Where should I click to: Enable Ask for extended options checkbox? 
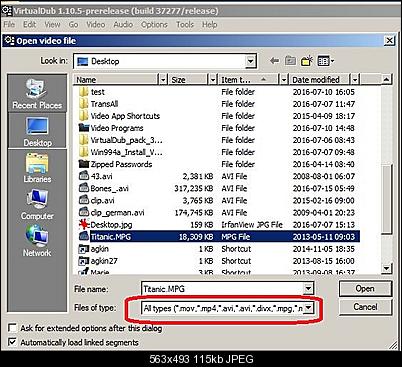[12, 328]
